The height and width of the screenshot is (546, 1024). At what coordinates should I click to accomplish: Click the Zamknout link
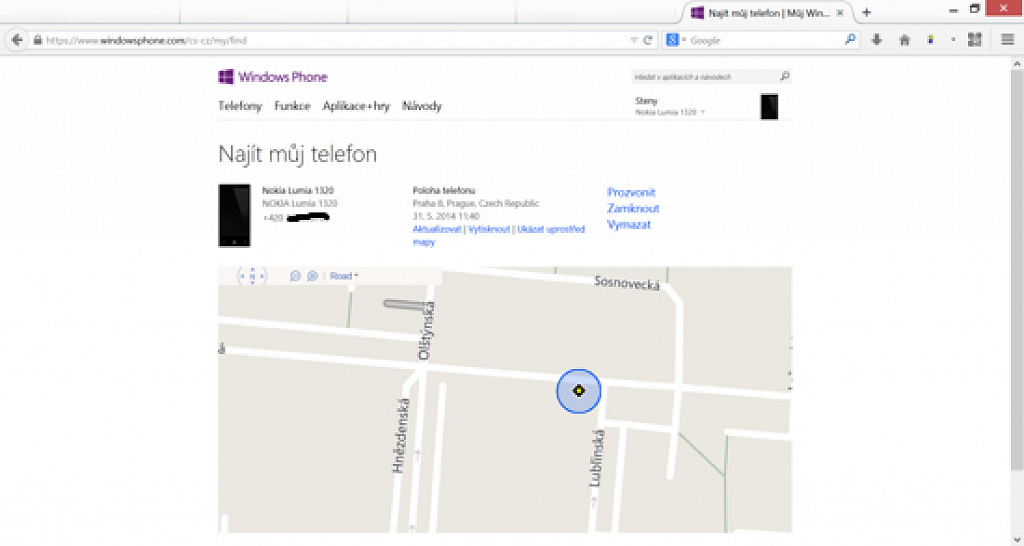633,208
